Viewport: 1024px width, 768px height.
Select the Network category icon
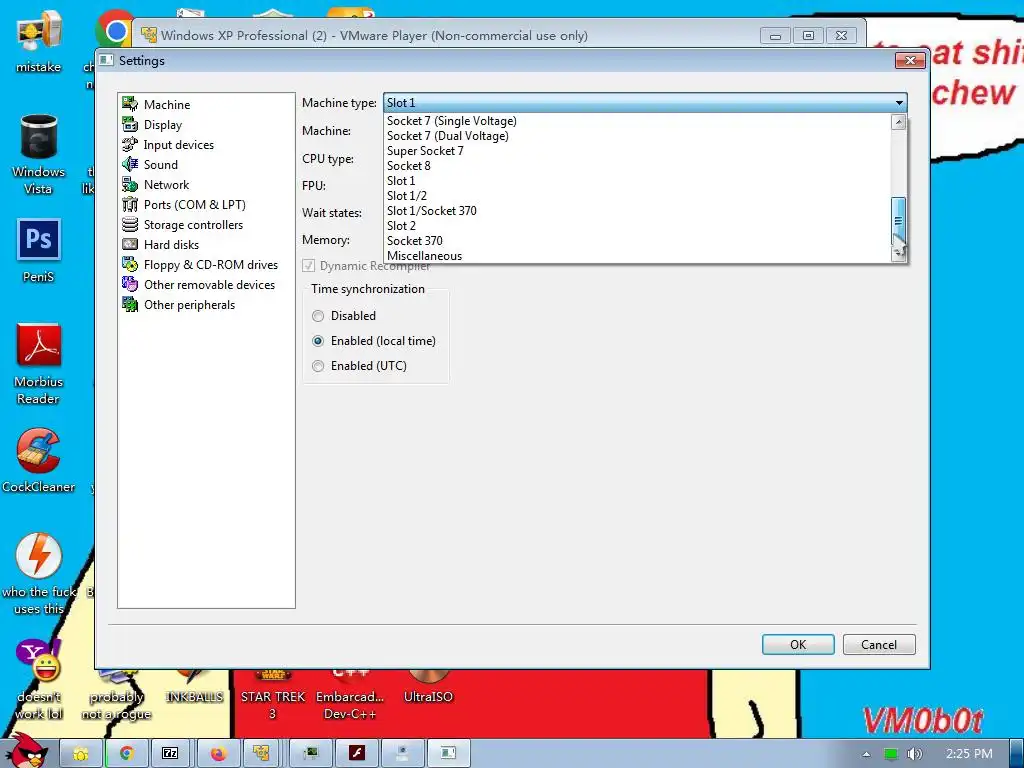point(130,185)
